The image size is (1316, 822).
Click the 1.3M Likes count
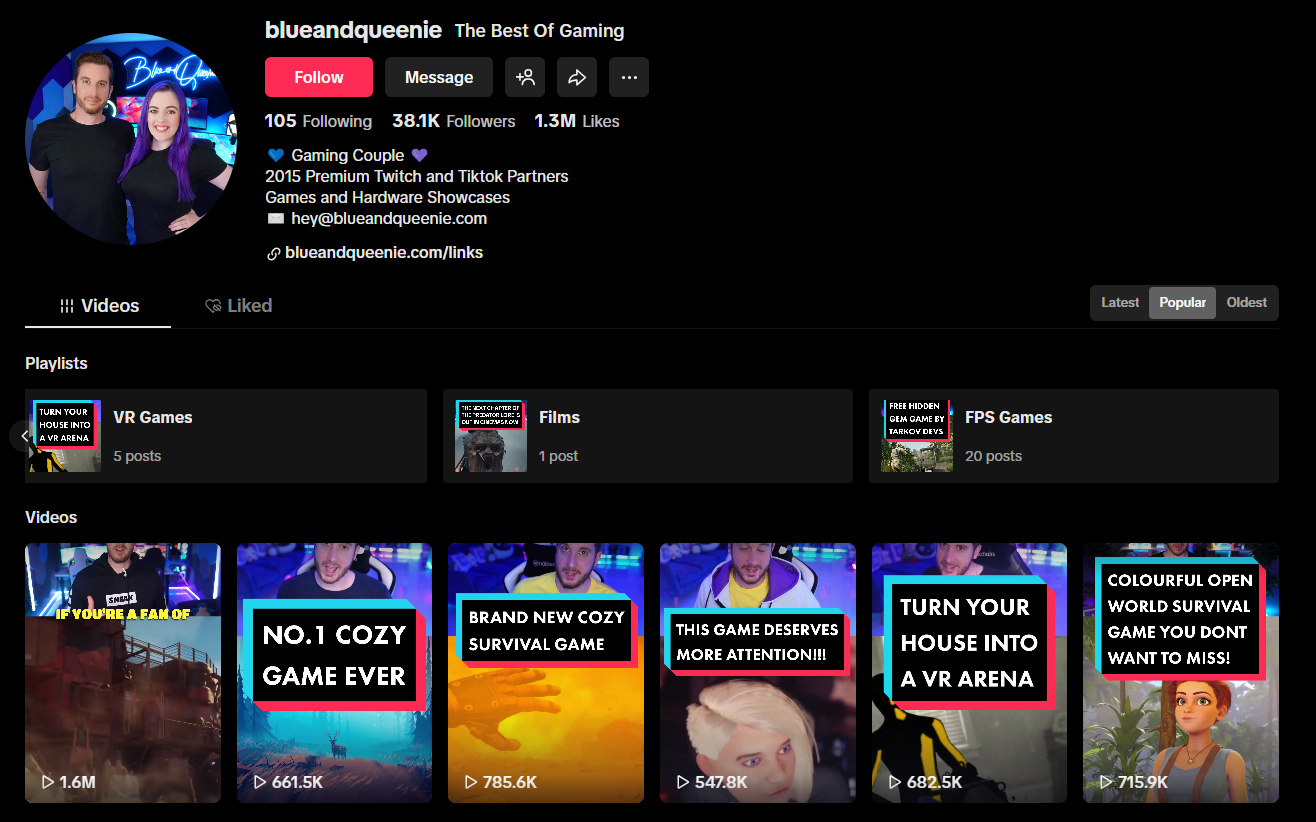[577, 121]
